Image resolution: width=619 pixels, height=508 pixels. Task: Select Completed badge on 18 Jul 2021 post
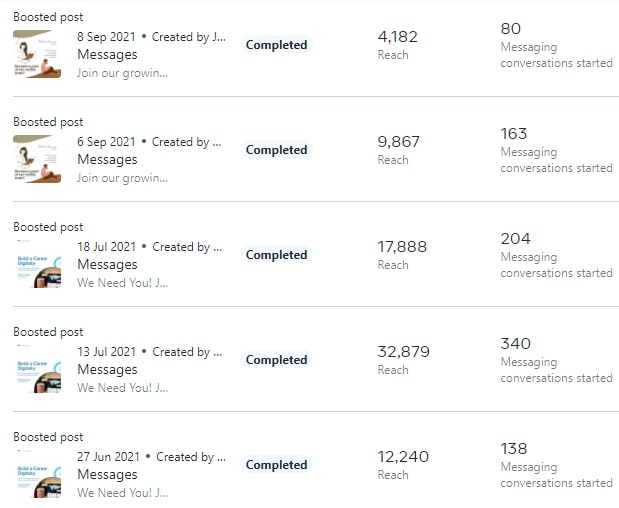tap(276, 255)
